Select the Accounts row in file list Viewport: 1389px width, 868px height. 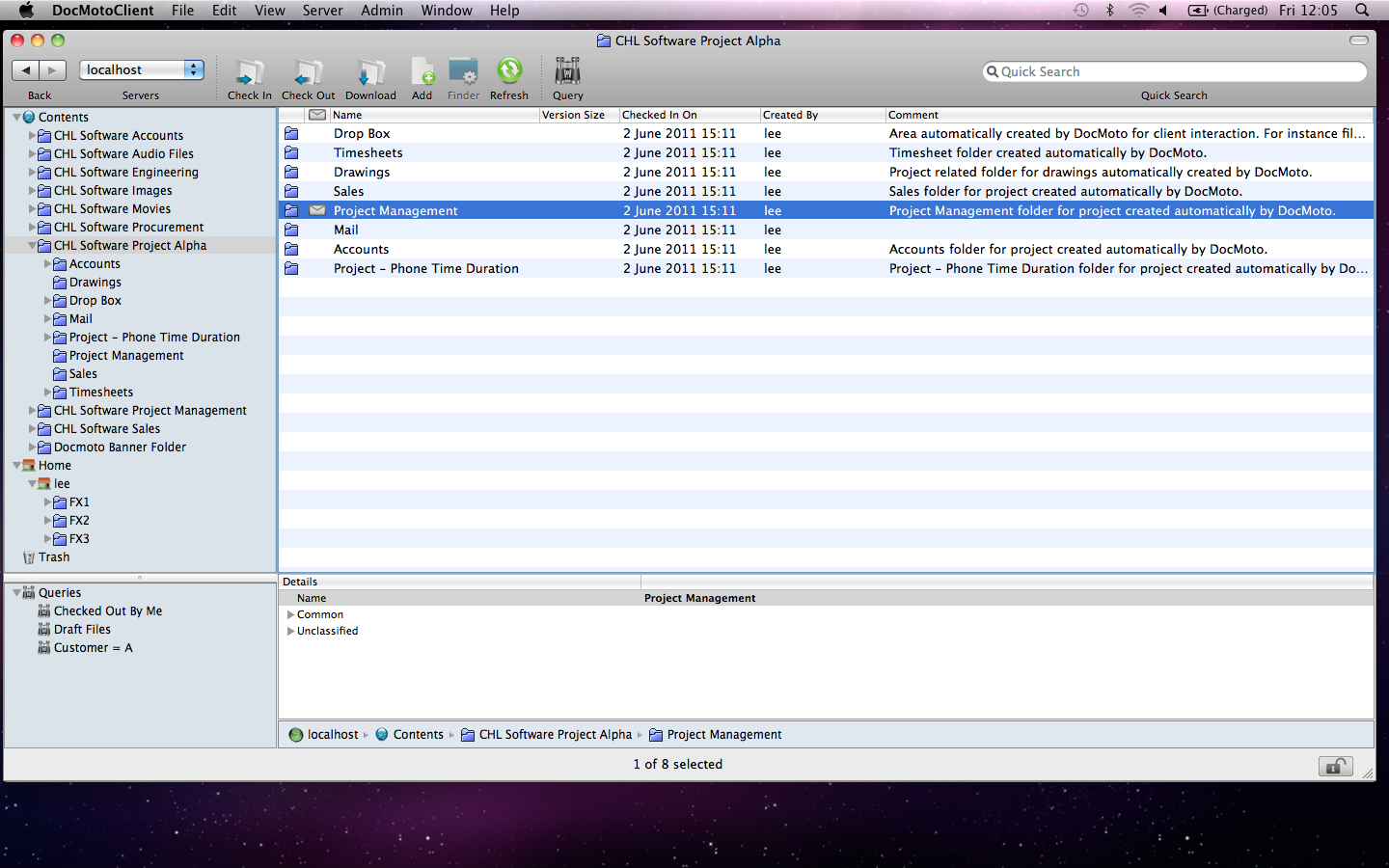coord(826,249)
